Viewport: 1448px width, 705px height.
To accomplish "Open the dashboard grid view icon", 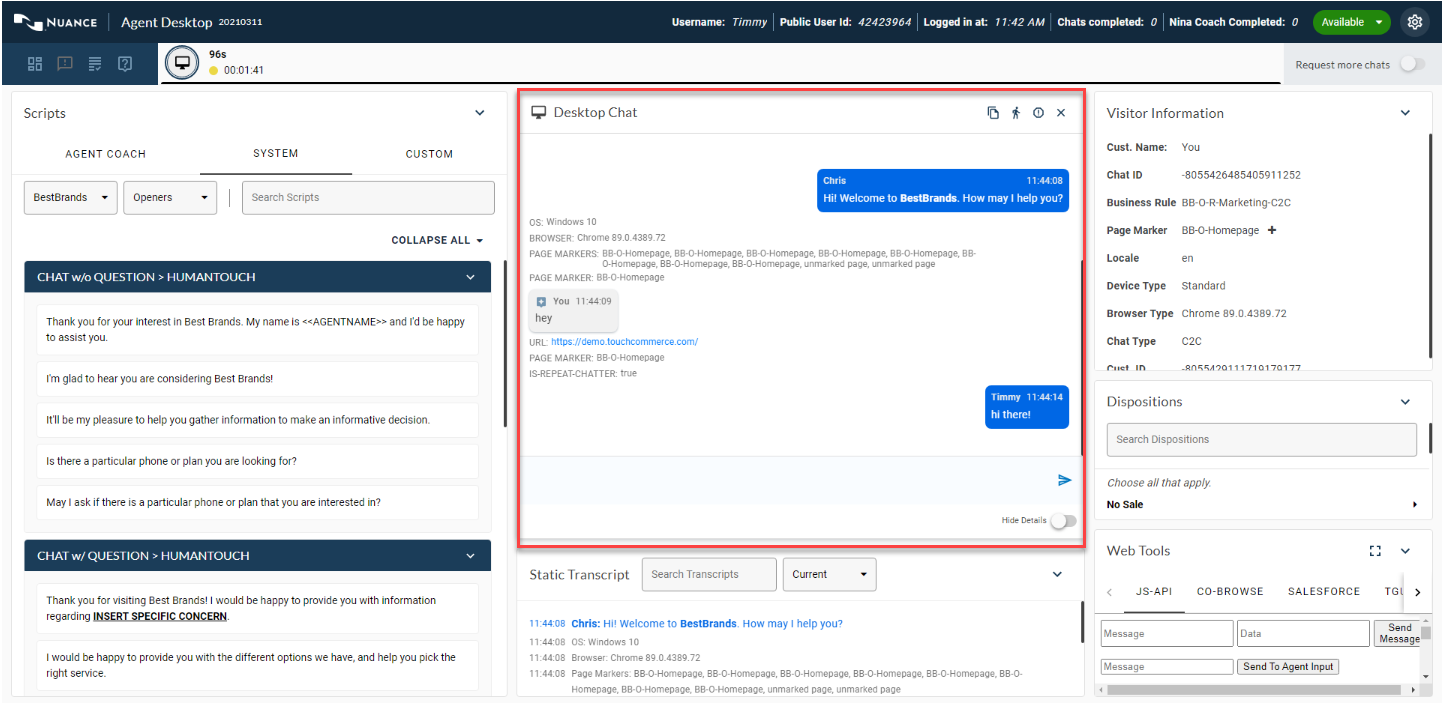I will pyautogui.click(x=35, y=64).
